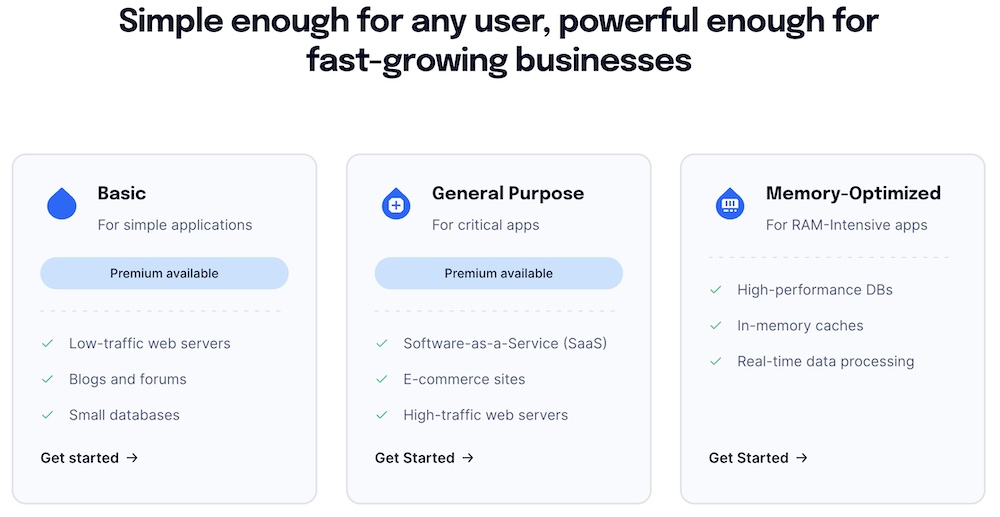Click the arrow beside Memory-Optimized Get Started
The height and width of the screenshot is (517, 1000).
tap(802, 458)
